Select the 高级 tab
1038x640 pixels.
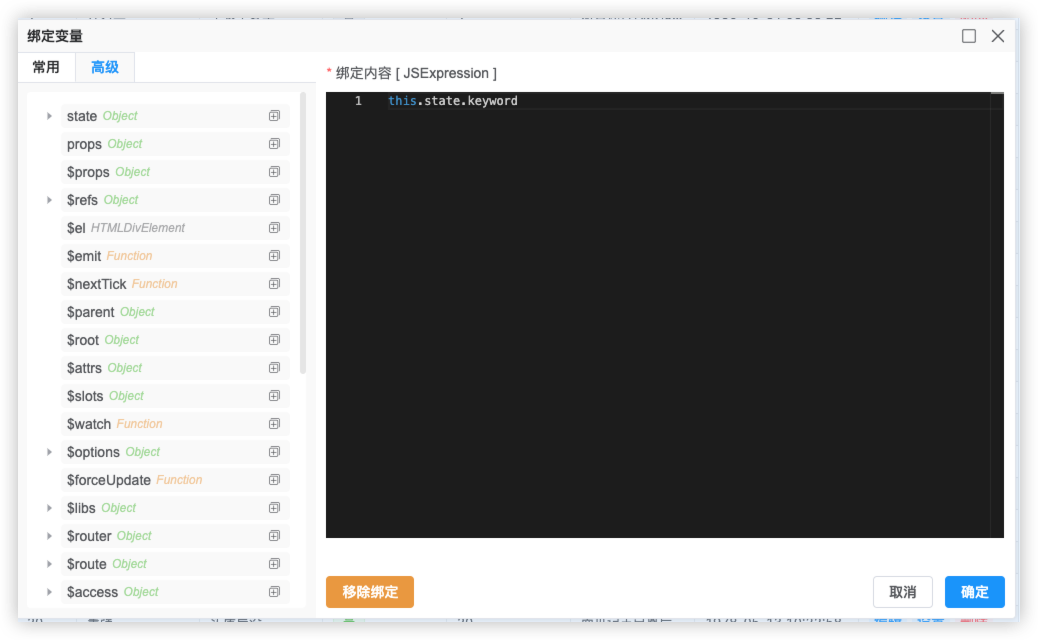coord(105,67)
